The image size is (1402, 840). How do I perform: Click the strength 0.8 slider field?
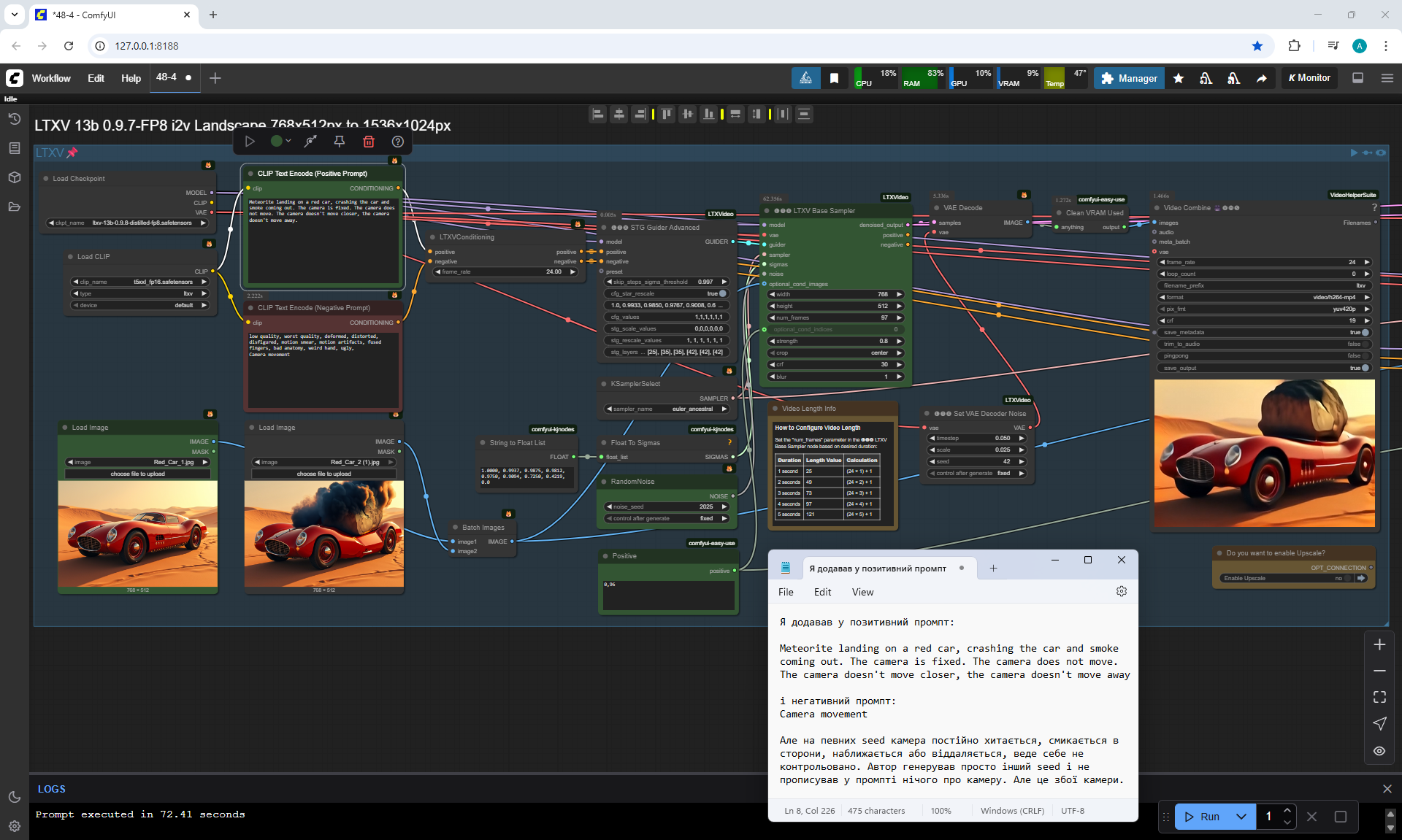835,341
